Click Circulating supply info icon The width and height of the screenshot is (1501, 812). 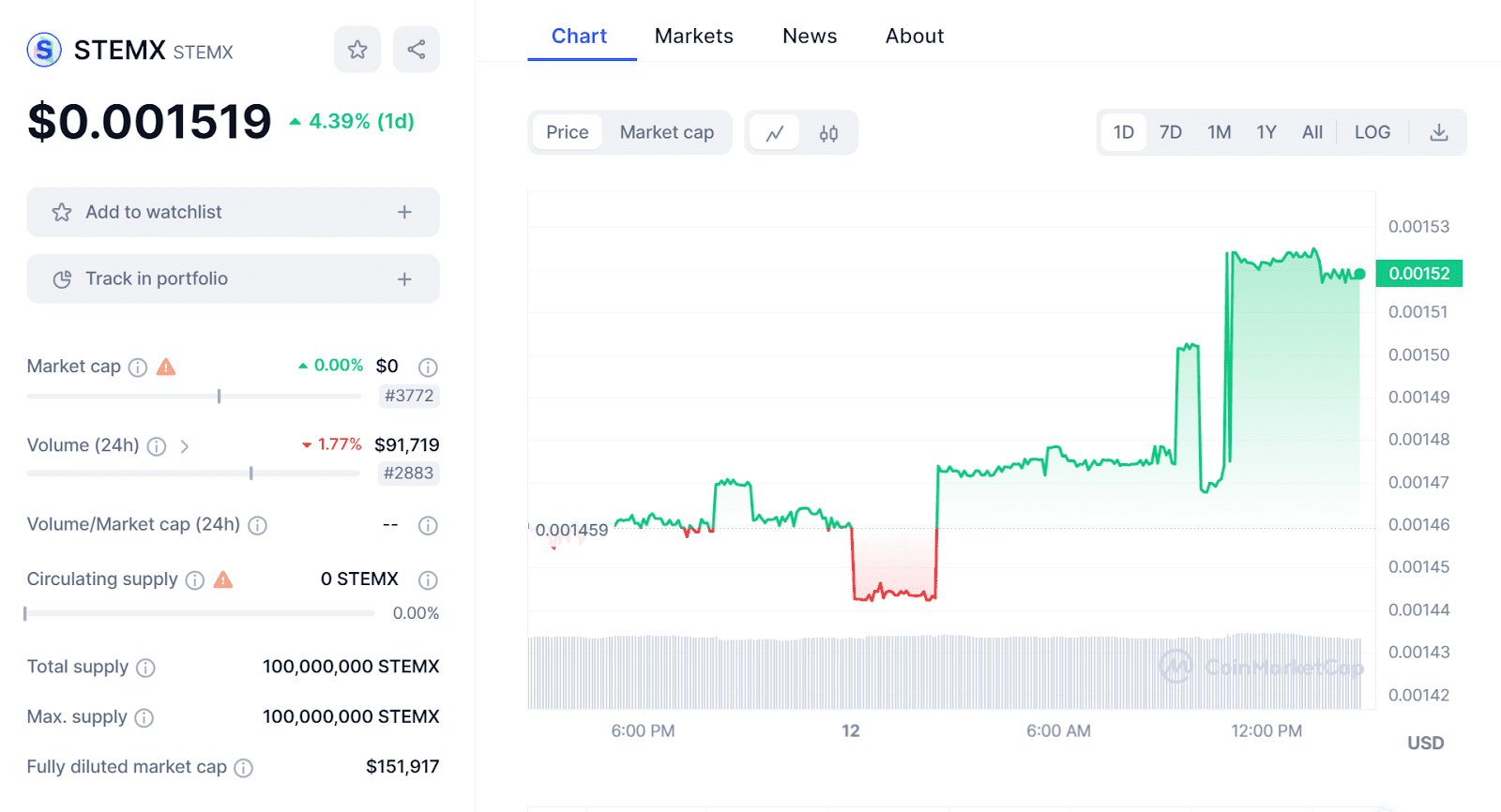[x=195, y=580]
